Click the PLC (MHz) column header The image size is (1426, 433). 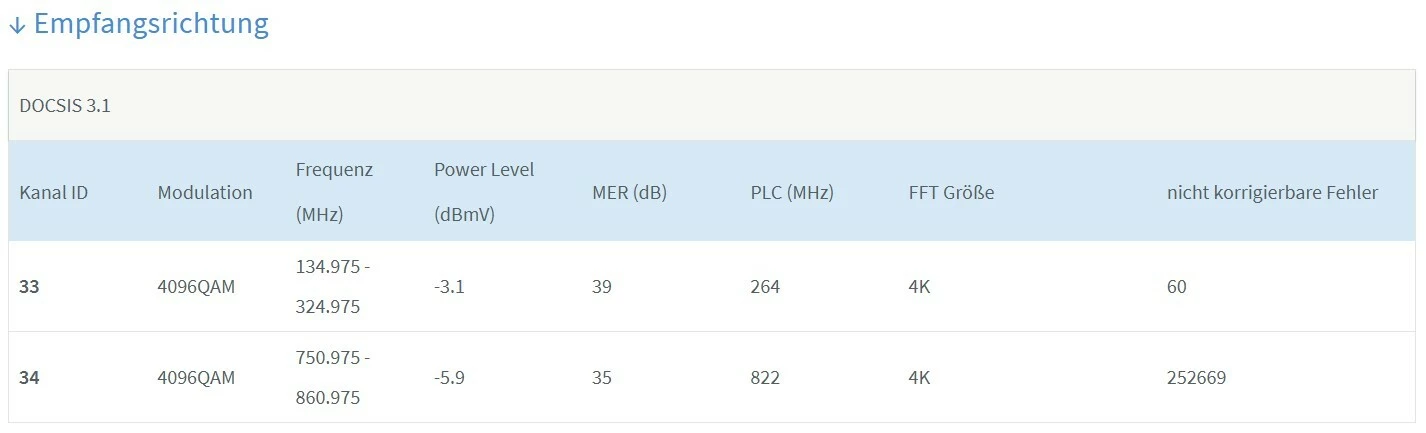791,192
